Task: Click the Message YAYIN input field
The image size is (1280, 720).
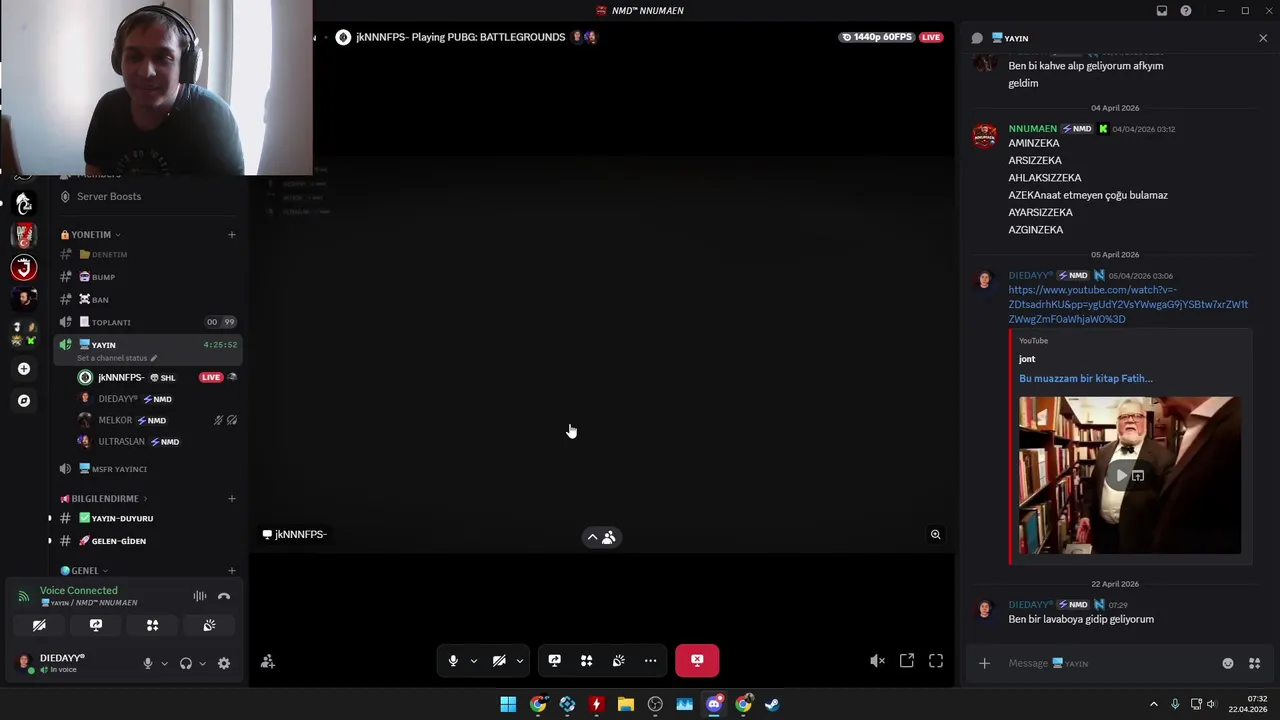Action: click(1110, 664)
